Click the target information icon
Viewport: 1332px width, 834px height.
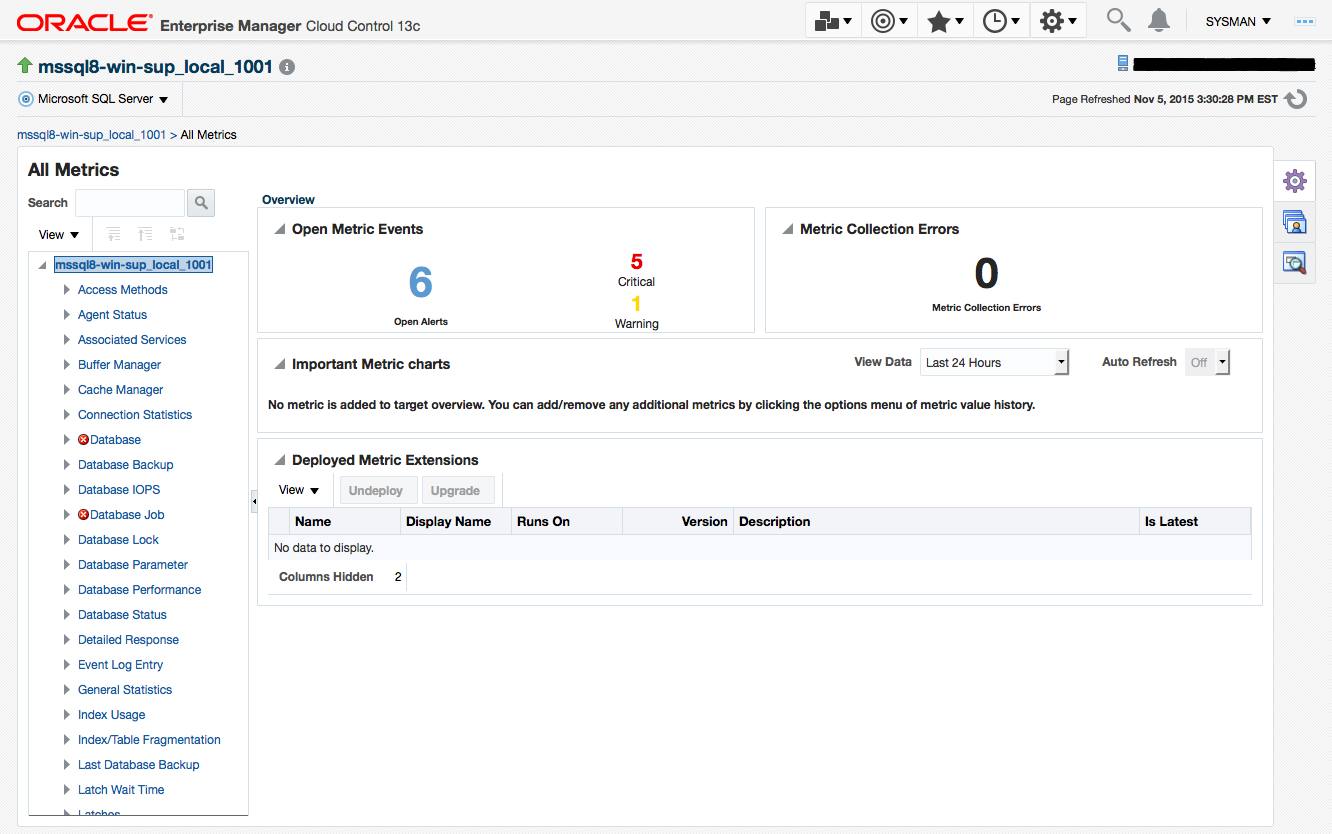coord(287,67)
